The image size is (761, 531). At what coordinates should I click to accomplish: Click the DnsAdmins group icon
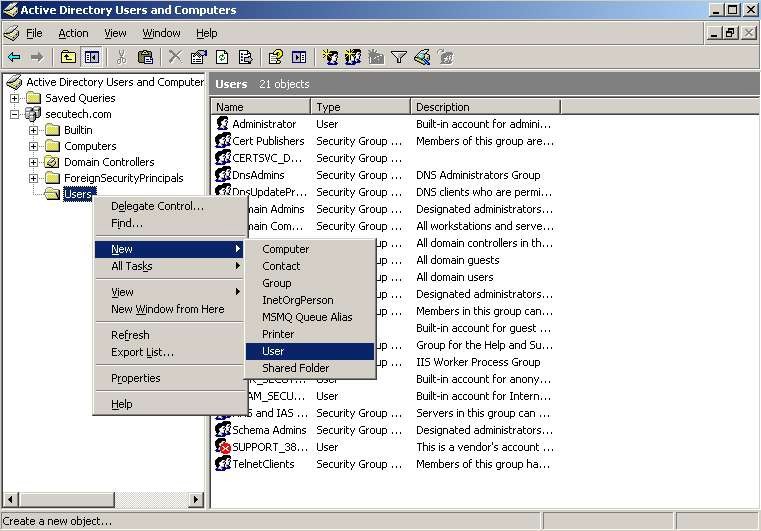[x=223, y=175]
